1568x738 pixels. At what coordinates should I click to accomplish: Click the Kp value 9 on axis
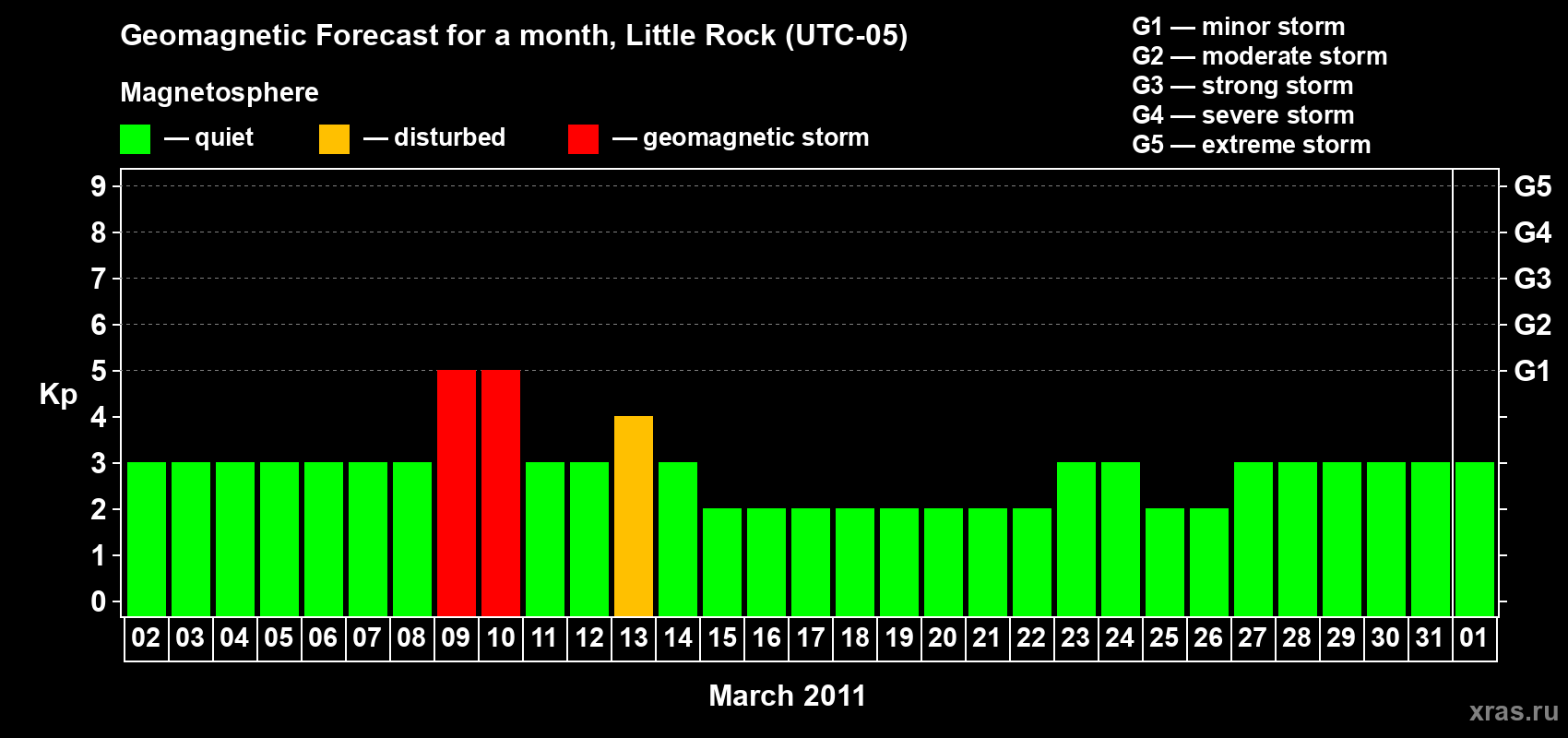(x=99, y=186)
